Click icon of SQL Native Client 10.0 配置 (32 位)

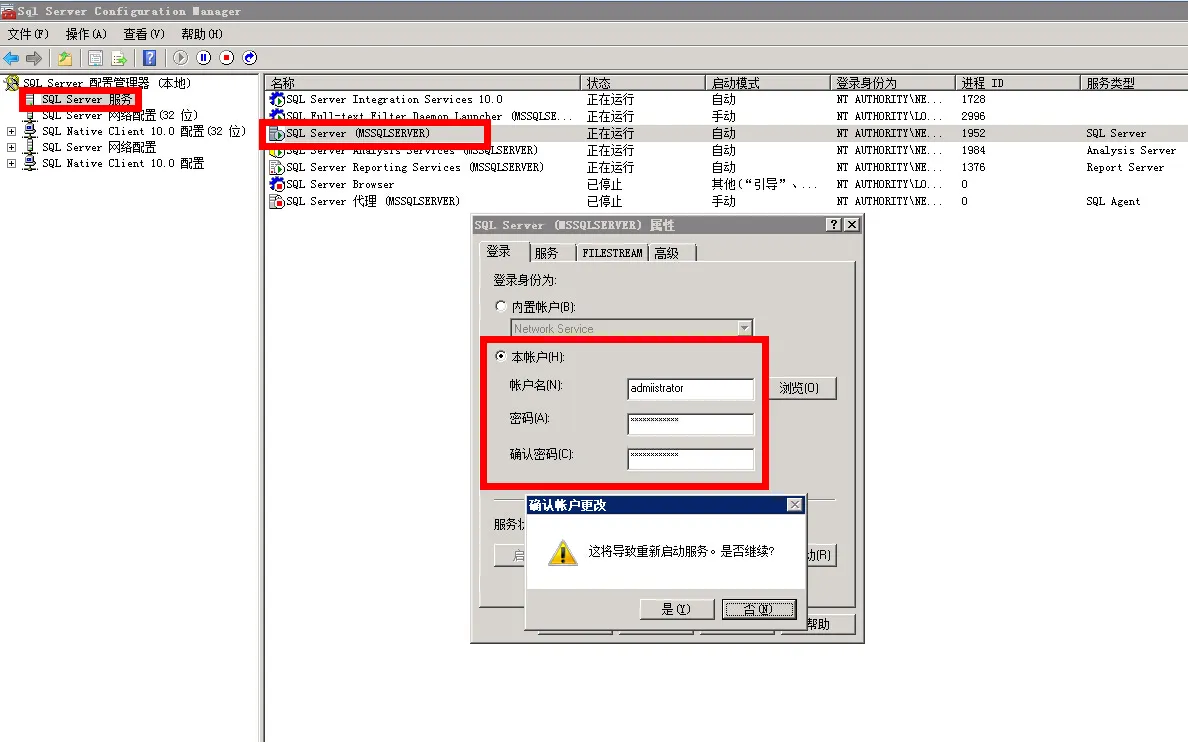click(x=30, y=131)
